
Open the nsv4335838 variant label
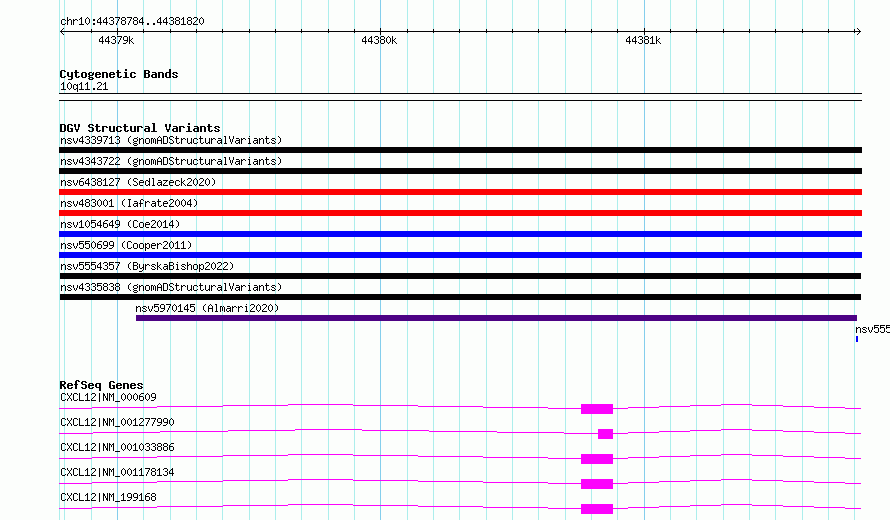click(171, 287)
